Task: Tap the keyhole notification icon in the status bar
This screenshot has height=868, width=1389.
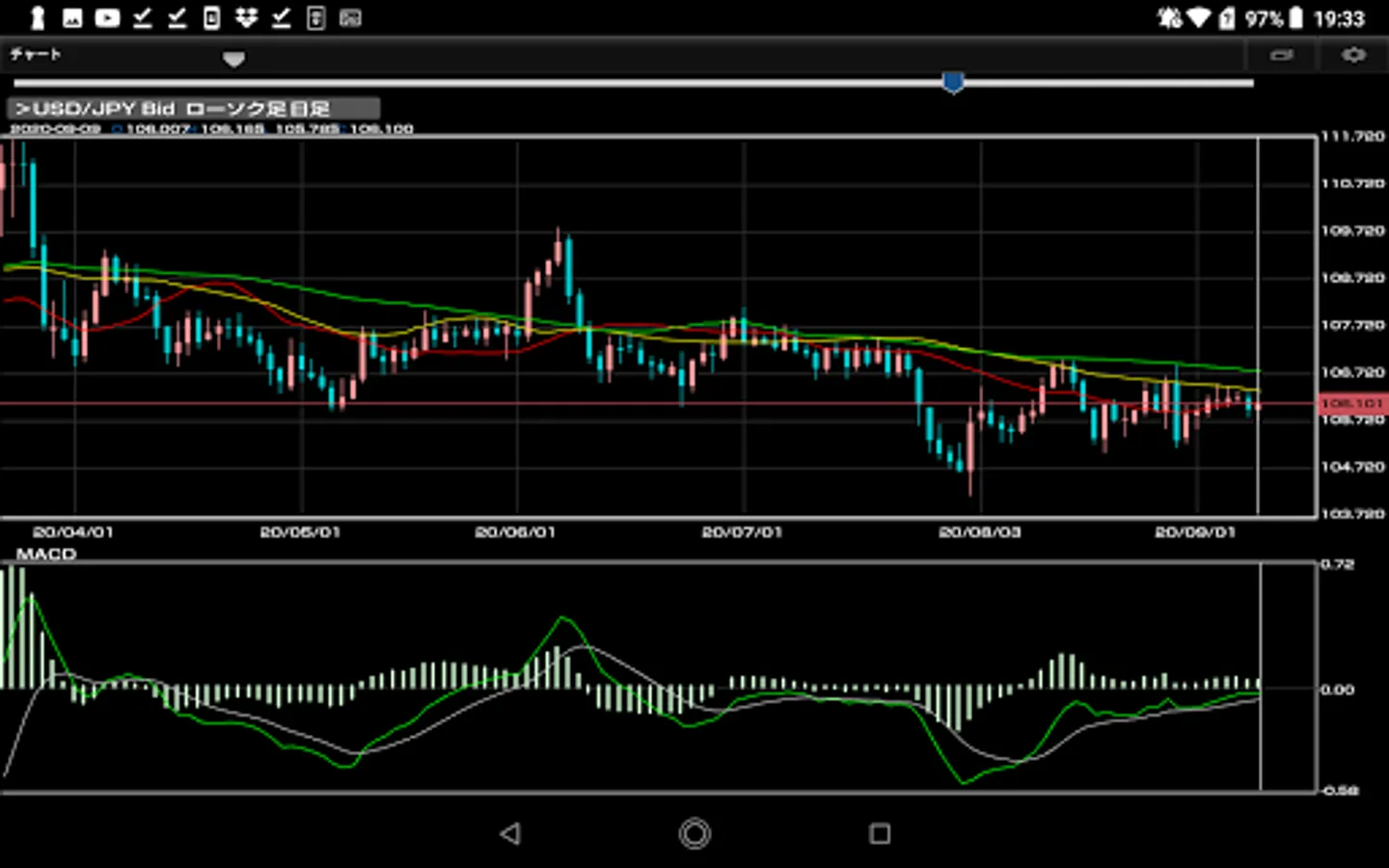Action: click(x=38, y=17)
